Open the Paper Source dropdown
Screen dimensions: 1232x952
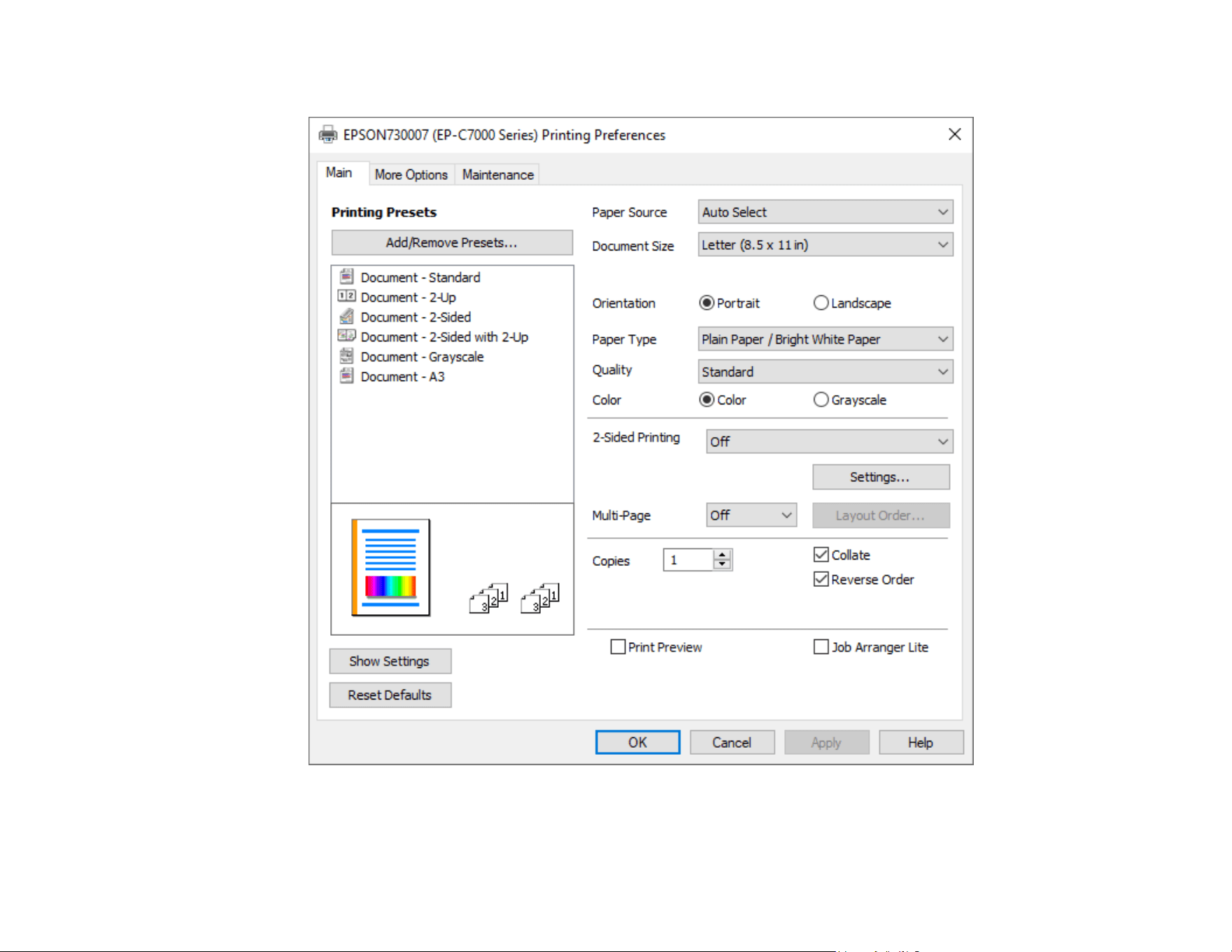coord(826,212)
